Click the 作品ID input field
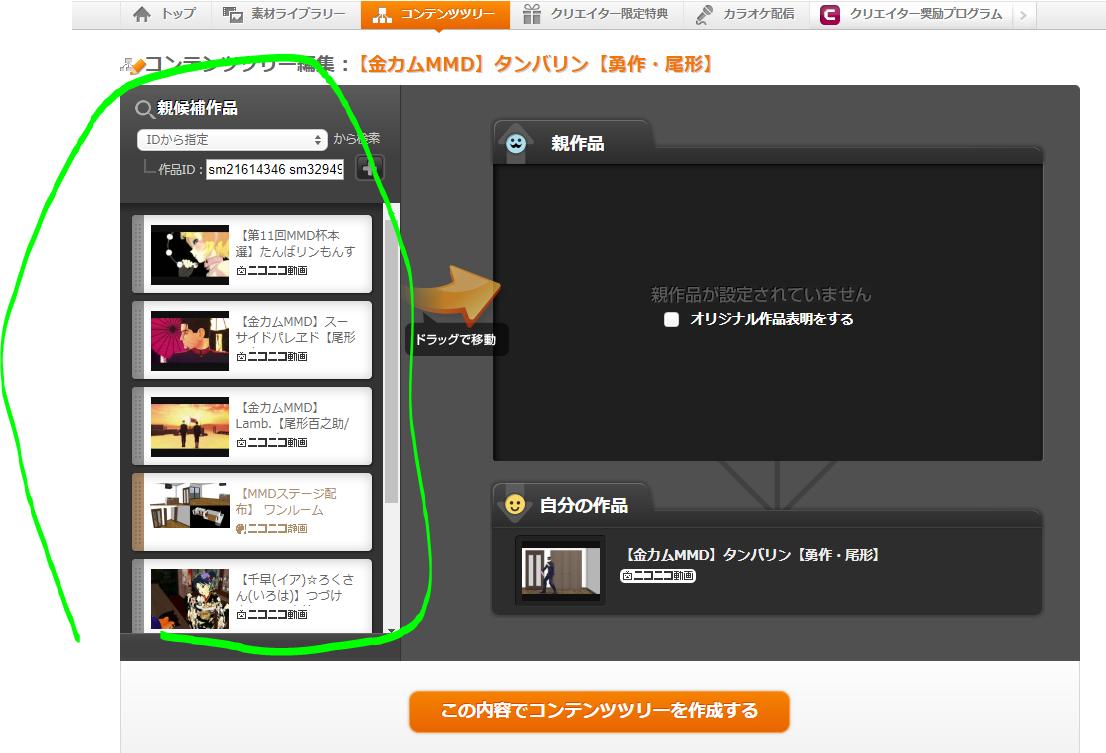This screenshot has width=1106, height=753. 275,169
